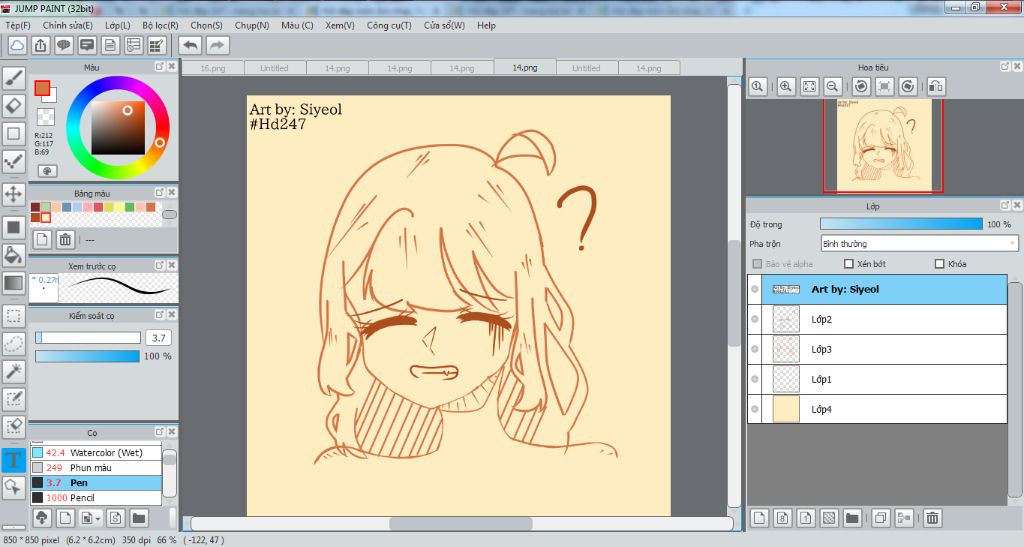
Task: Delete the selected layer with trash icon
Action: tap(933, 518)
